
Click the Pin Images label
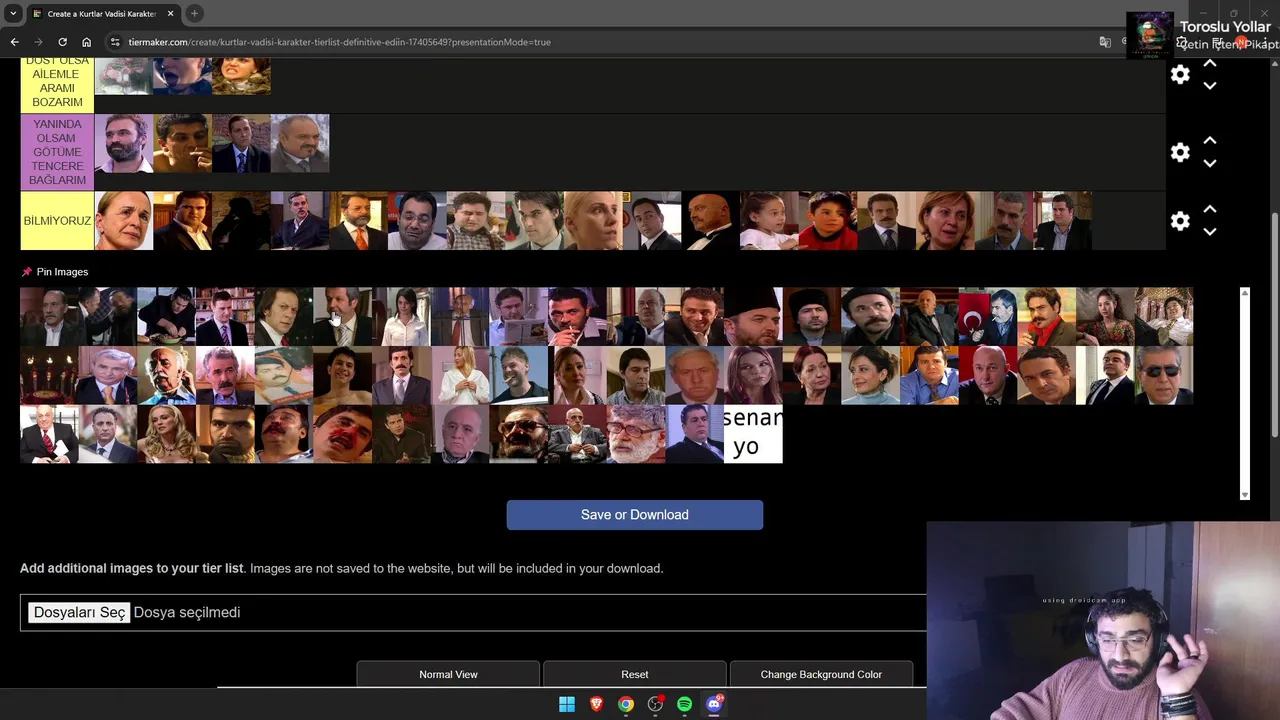pos(62,272)
